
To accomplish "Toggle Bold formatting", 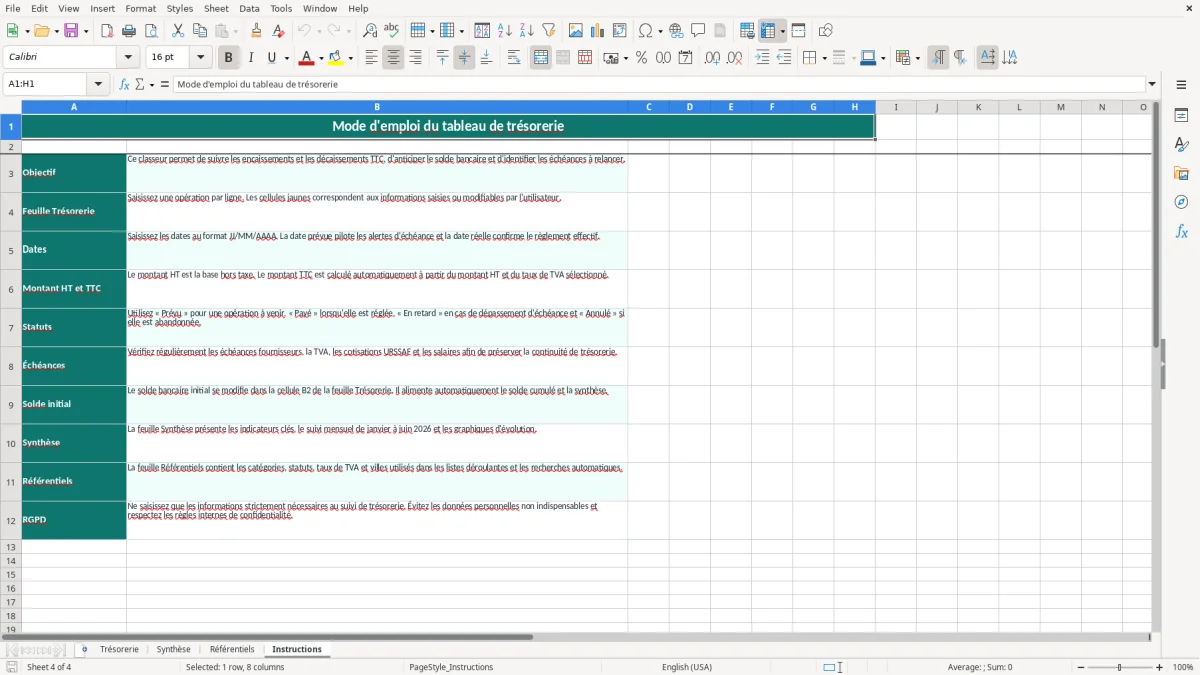I will pos(228,58).
